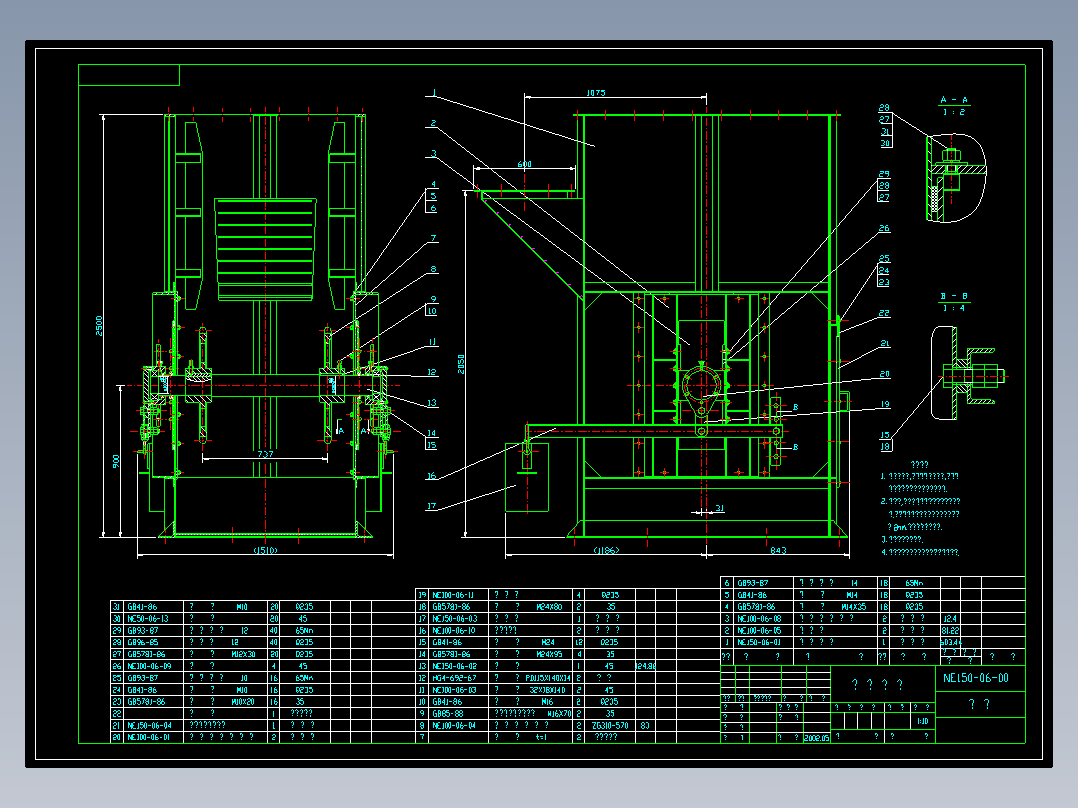Click drawing number NE150-06-00 in title block
Image resolution: width=1078 pixels, height=808 pixels.
coord(976,678)
